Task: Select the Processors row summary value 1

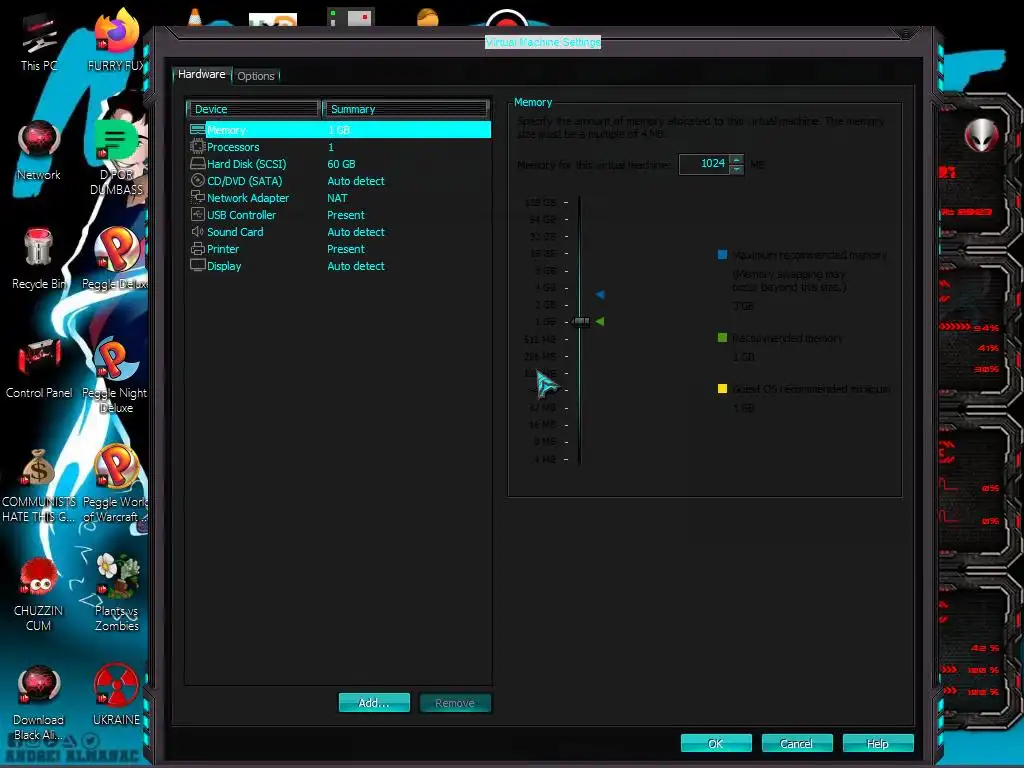Action: pyautogui.click(x=330, y=147)
